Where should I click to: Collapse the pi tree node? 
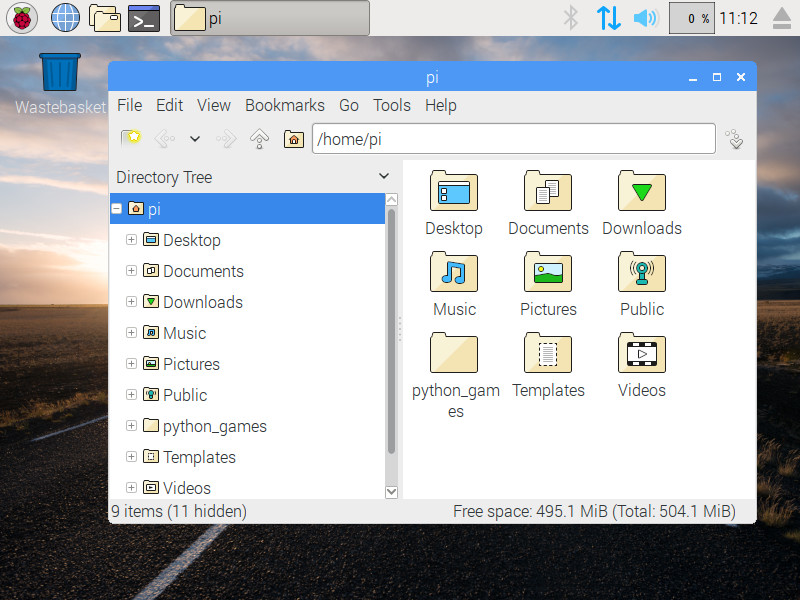coord(117,208)
